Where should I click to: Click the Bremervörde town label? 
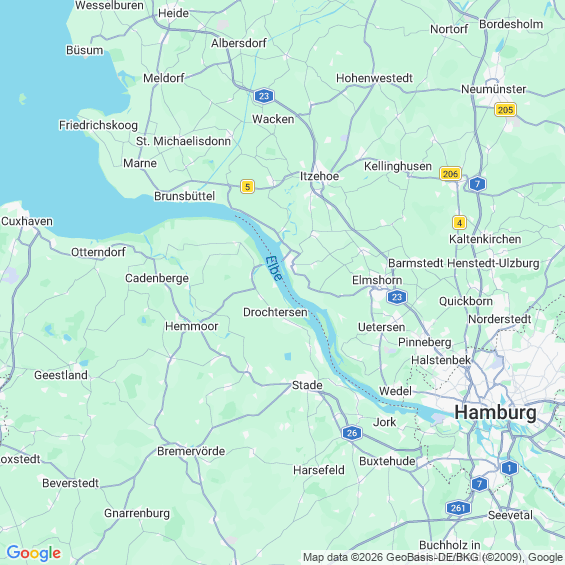coord(191,451)
